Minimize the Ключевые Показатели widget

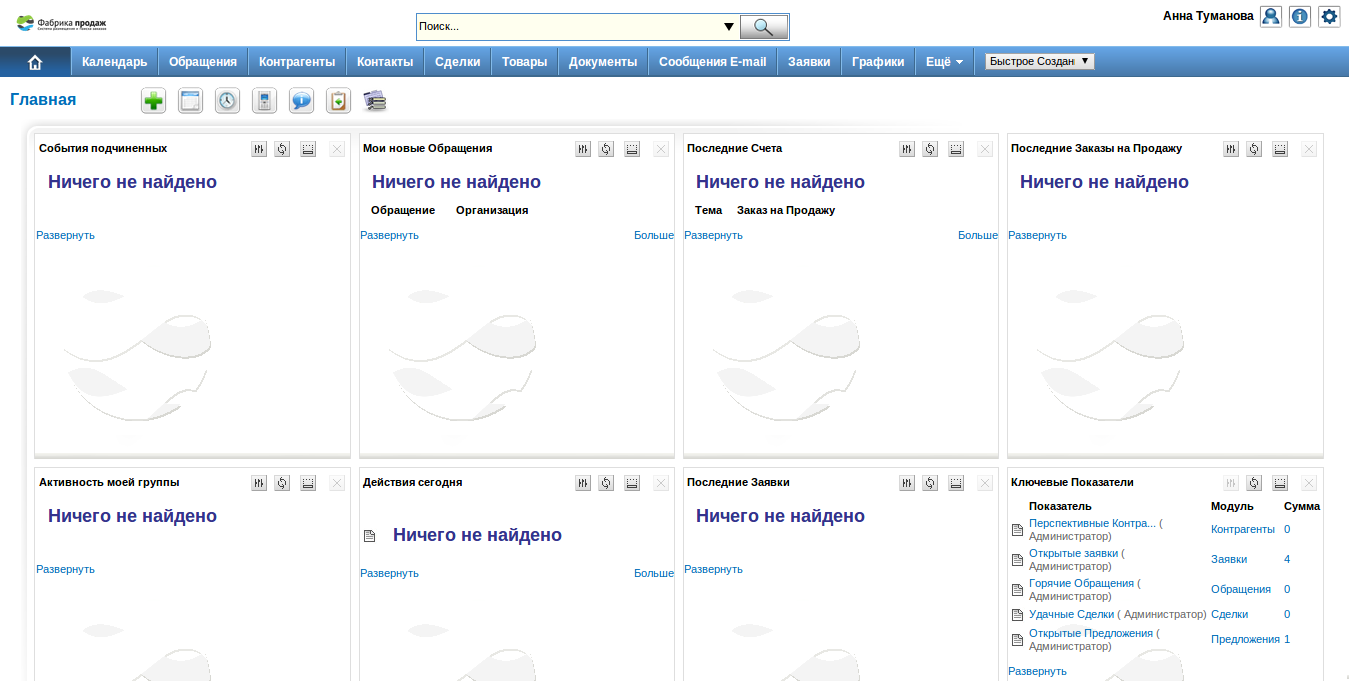point(1280,483)
